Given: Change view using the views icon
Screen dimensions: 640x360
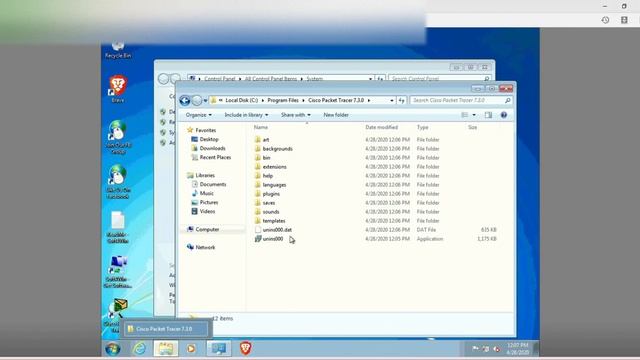Looking at the screenshot, I should 464,115.
